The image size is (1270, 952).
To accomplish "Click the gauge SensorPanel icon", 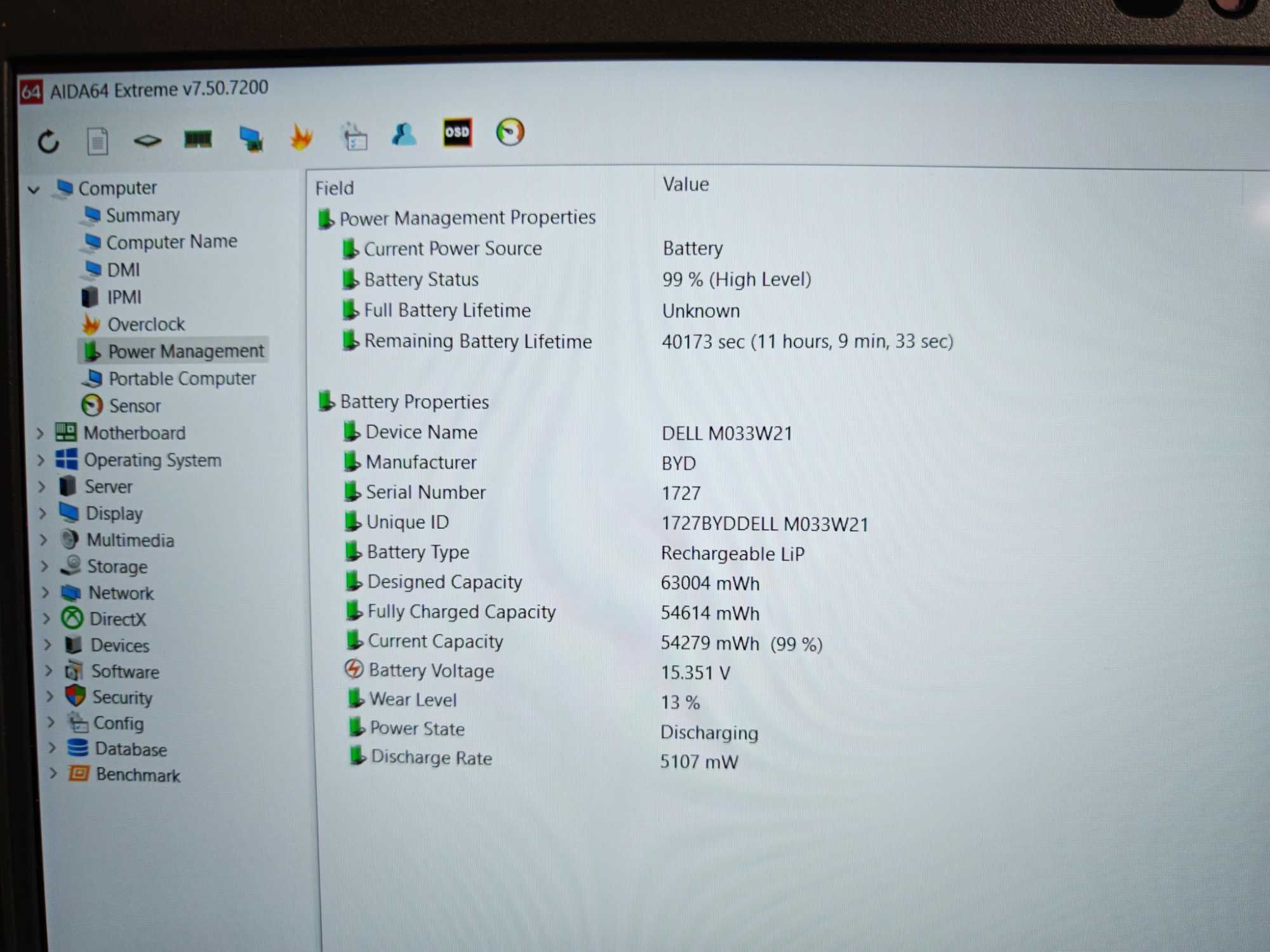I will click(x=510, y=132).
